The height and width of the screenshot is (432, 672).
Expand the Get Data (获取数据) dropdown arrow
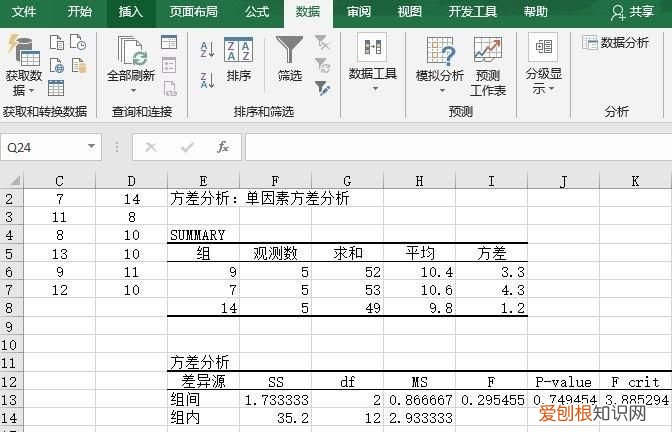click(31, 91)
